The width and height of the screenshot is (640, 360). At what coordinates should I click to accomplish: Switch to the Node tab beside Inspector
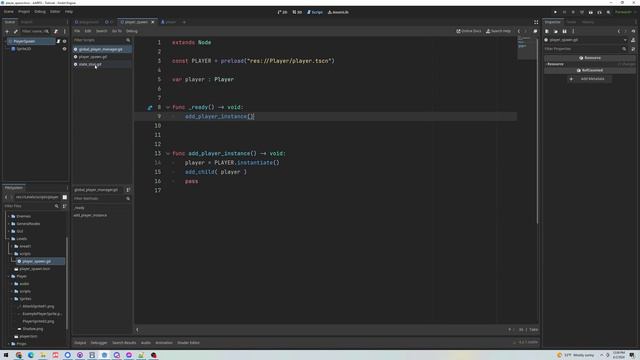pyautogui.click(x=571, y=22)
